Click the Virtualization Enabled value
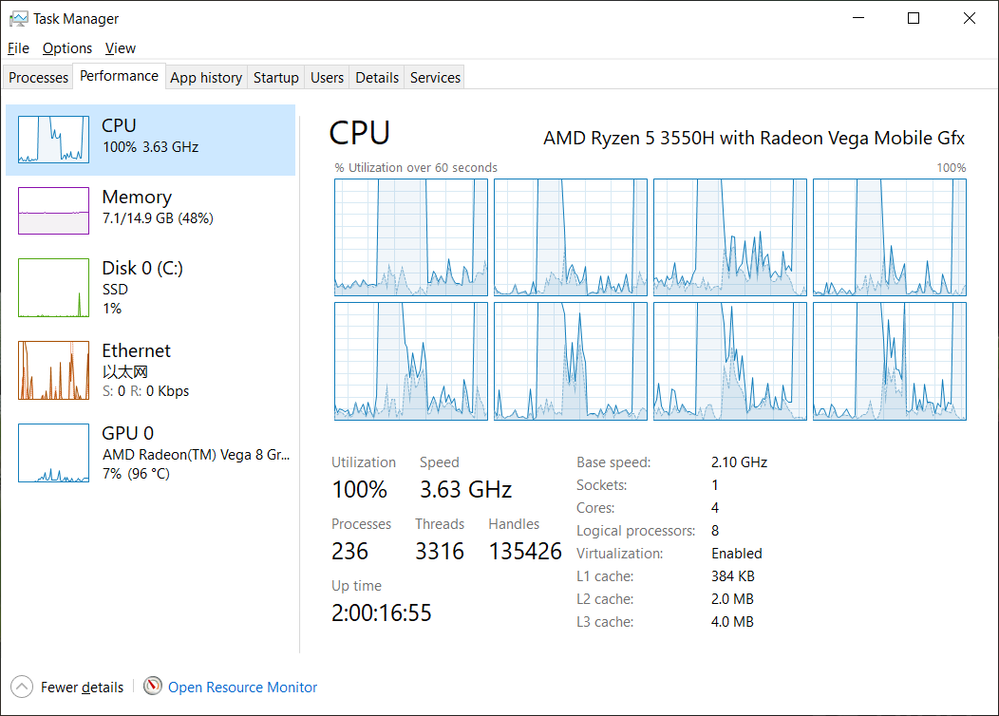 click(x=737, y=554)
